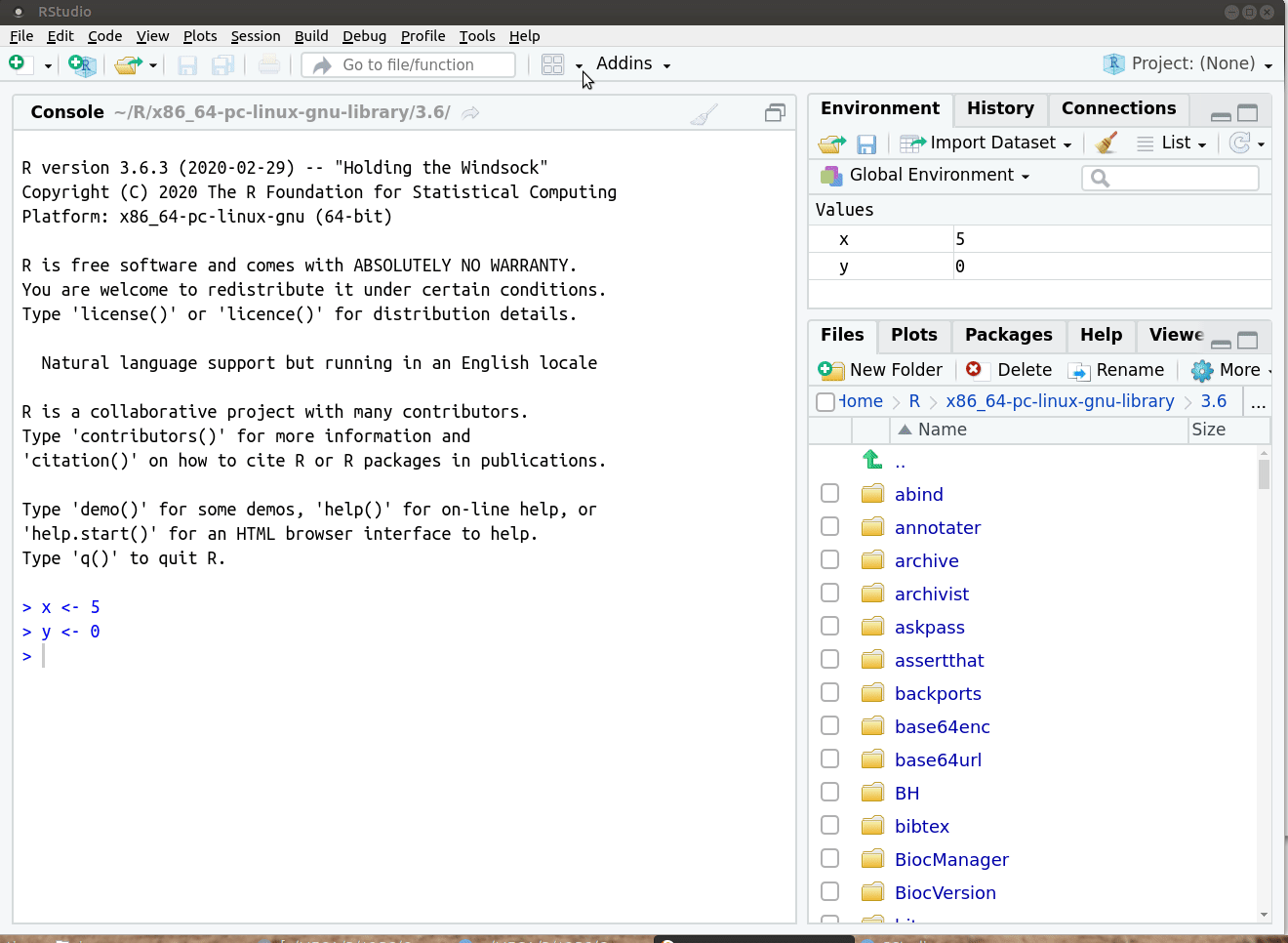Open the Import Dataset dropdown
The height and width of the screenshot is (943, 1288).
click(986, 143)
